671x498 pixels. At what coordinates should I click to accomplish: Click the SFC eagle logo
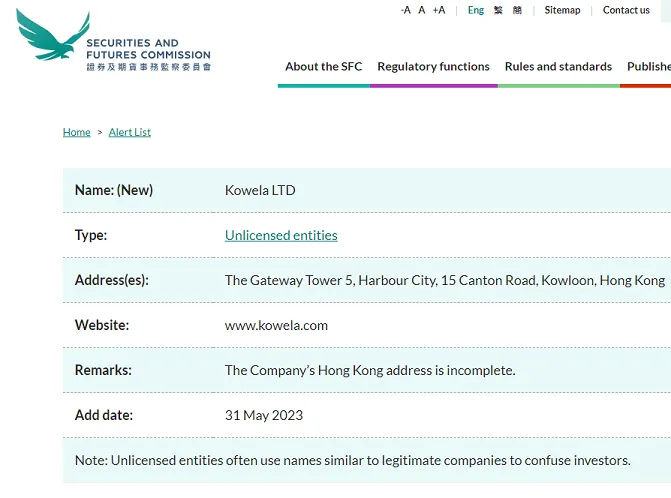coord(53,34)
